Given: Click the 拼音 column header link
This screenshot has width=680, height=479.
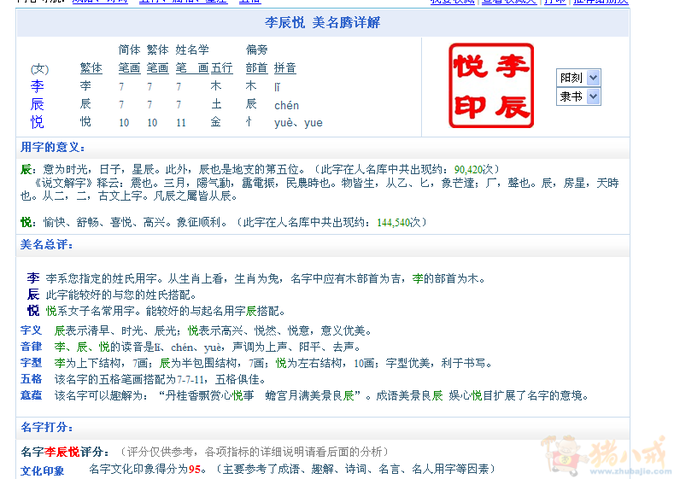Looking at the screenshot, I should coord(285,68).
